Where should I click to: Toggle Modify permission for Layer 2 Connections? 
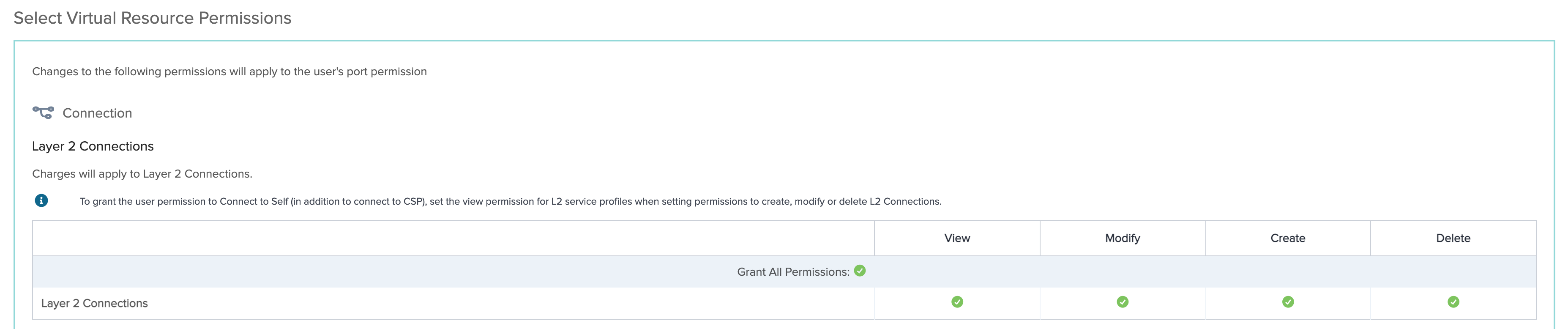pos(1123,302)
